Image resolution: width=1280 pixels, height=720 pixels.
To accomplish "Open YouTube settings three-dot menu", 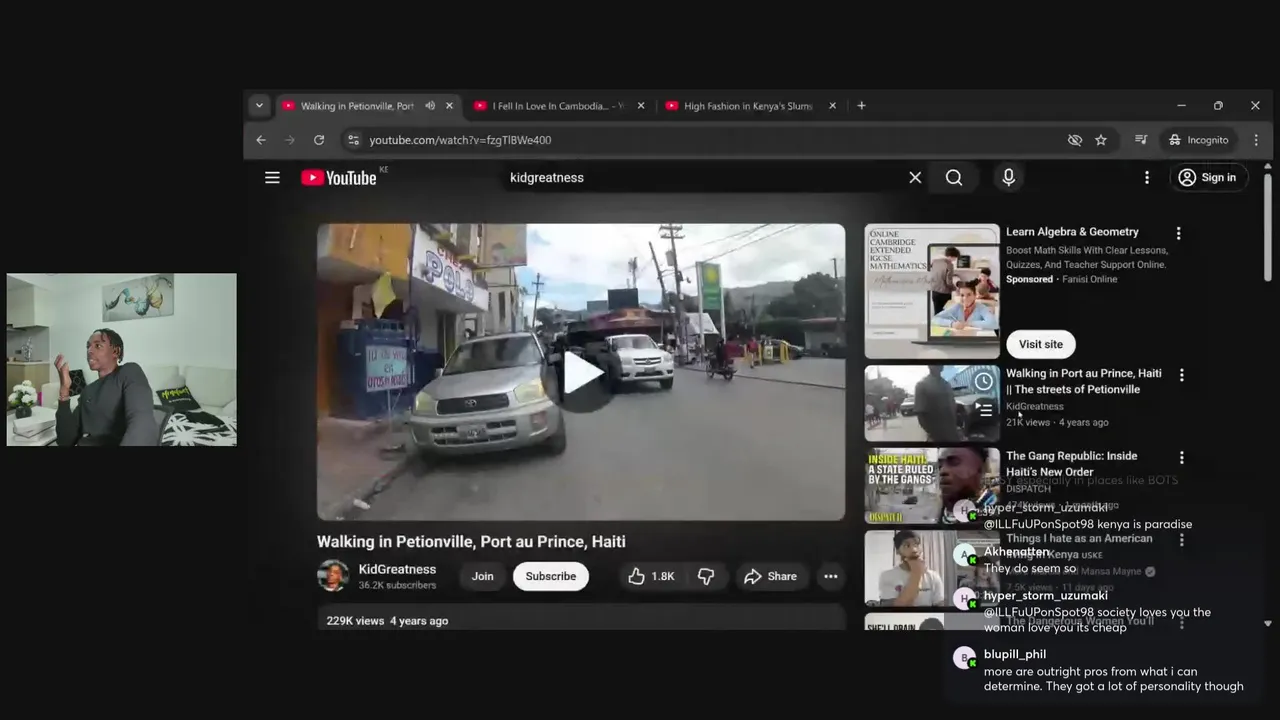I will point(1147,177).
